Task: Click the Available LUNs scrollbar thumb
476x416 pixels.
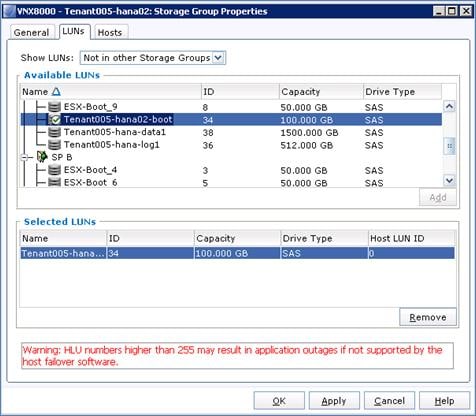Action: [x=449, y=146]
